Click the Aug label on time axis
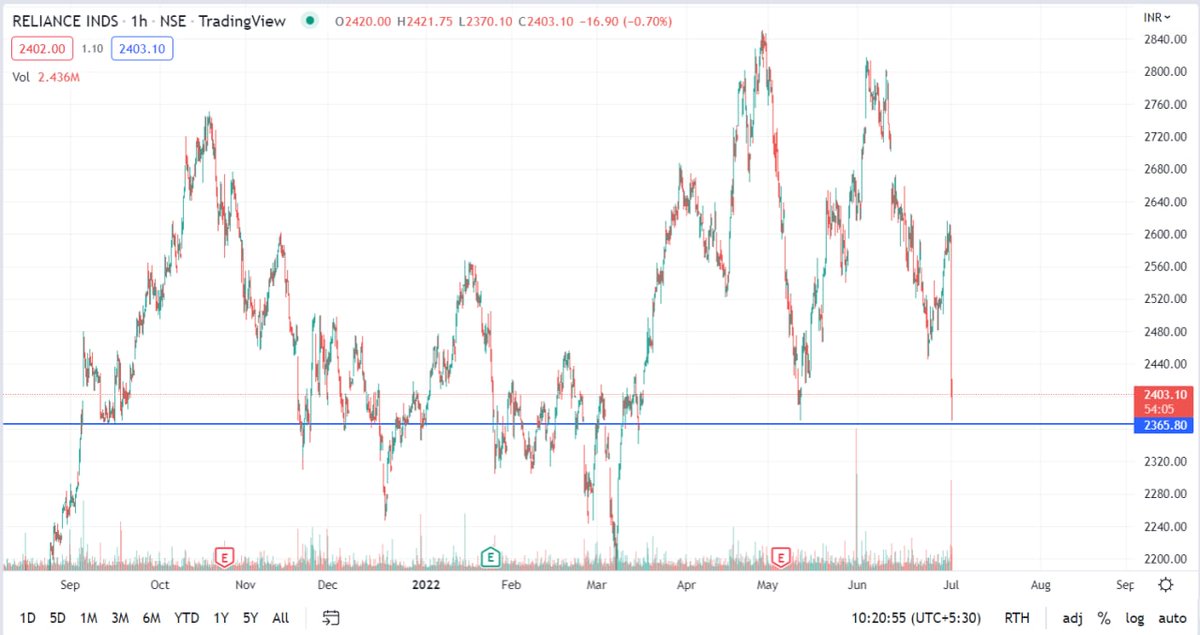1200x635 pixels. pos(1040,585)
